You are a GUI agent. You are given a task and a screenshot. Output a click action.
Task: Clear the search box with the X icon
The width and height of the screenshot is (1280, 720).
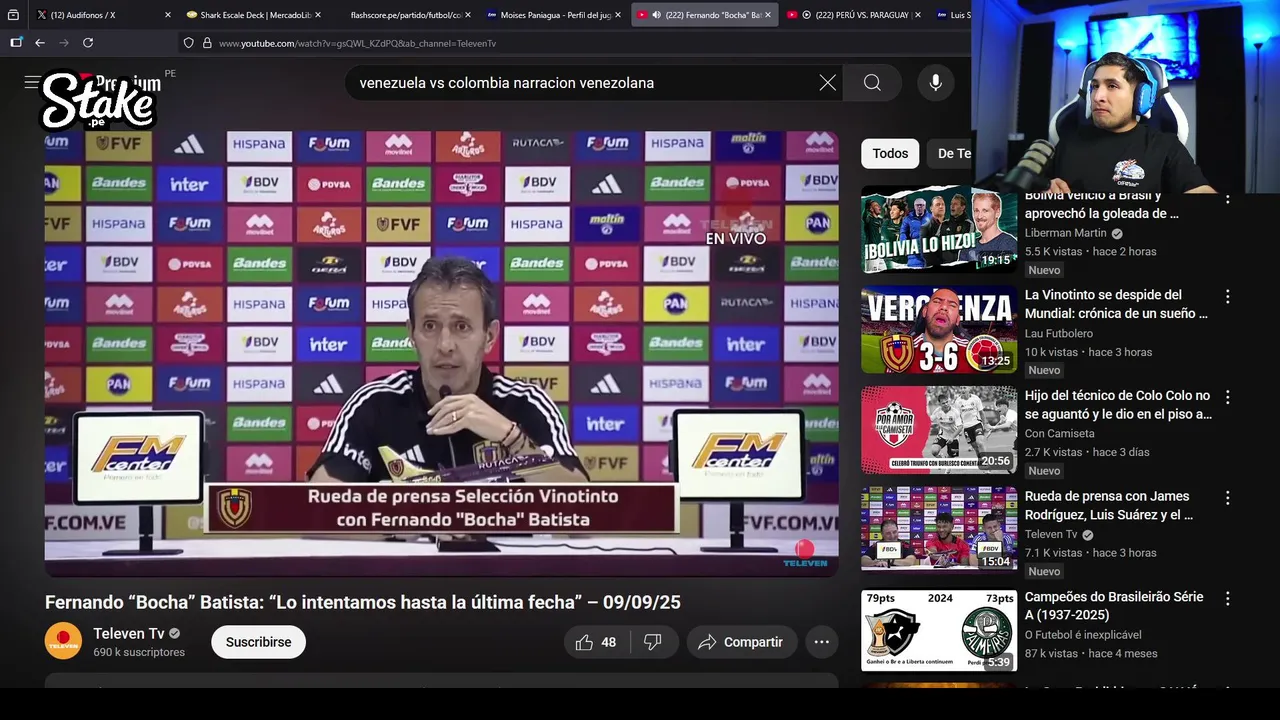(x=828, y=83)
